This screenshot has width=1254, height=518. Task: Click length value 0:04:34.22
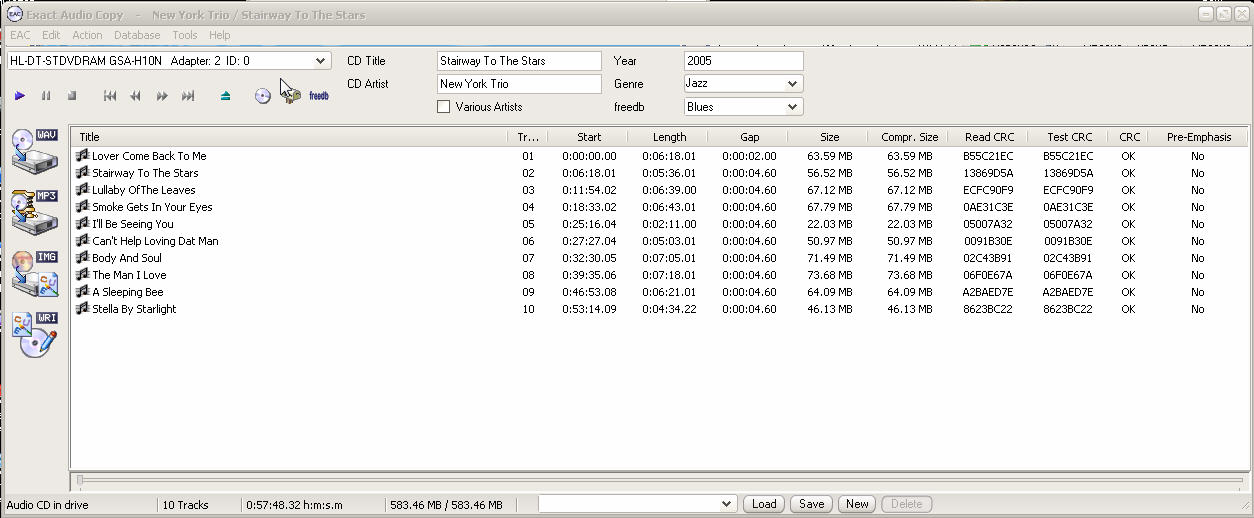[669, 309]
